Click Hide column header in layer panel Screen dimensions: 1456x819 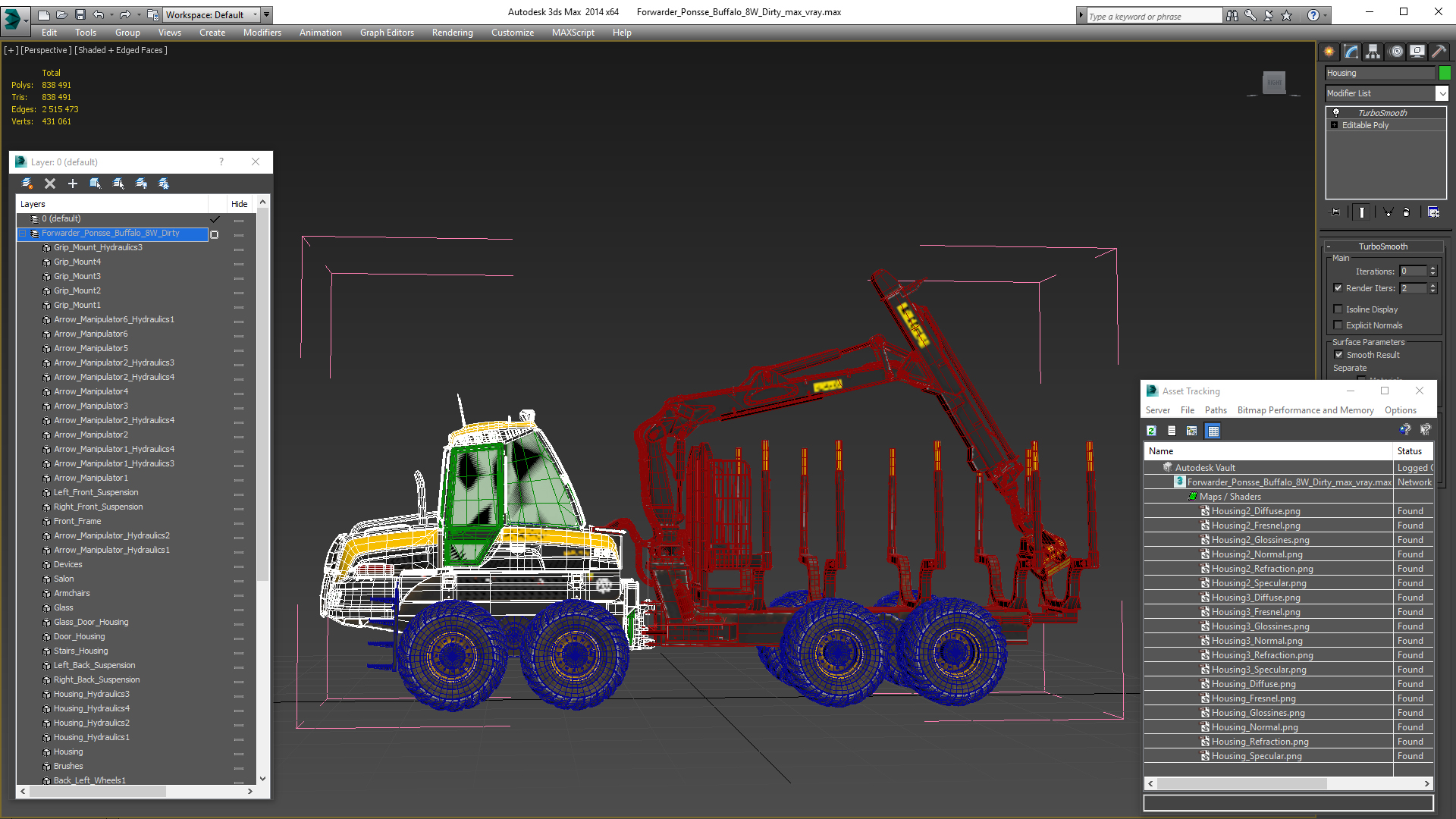click(240, 204)
